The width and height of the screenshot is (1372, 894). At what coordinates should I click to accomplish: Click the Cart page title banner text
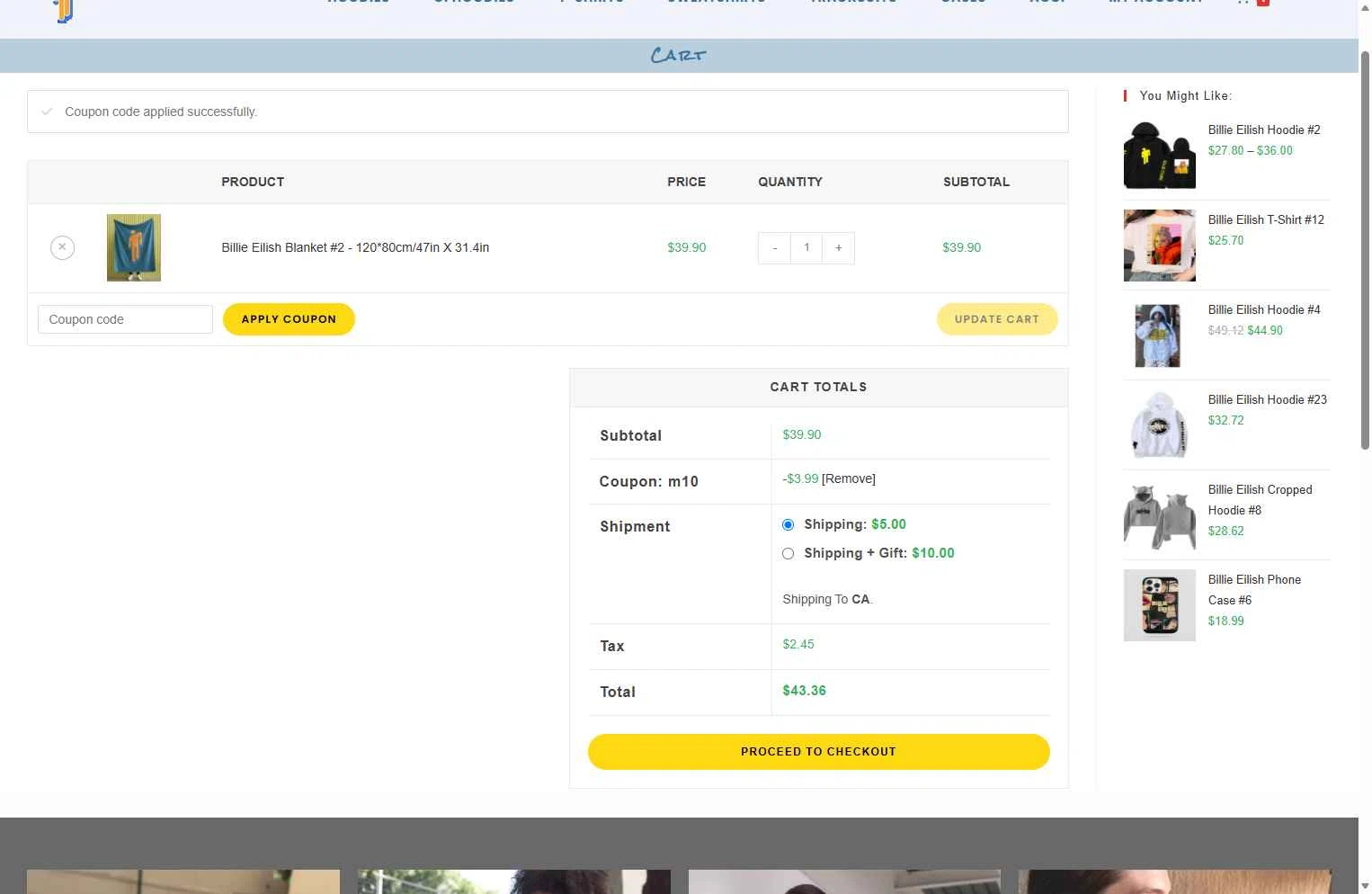[x=679, y=56]
